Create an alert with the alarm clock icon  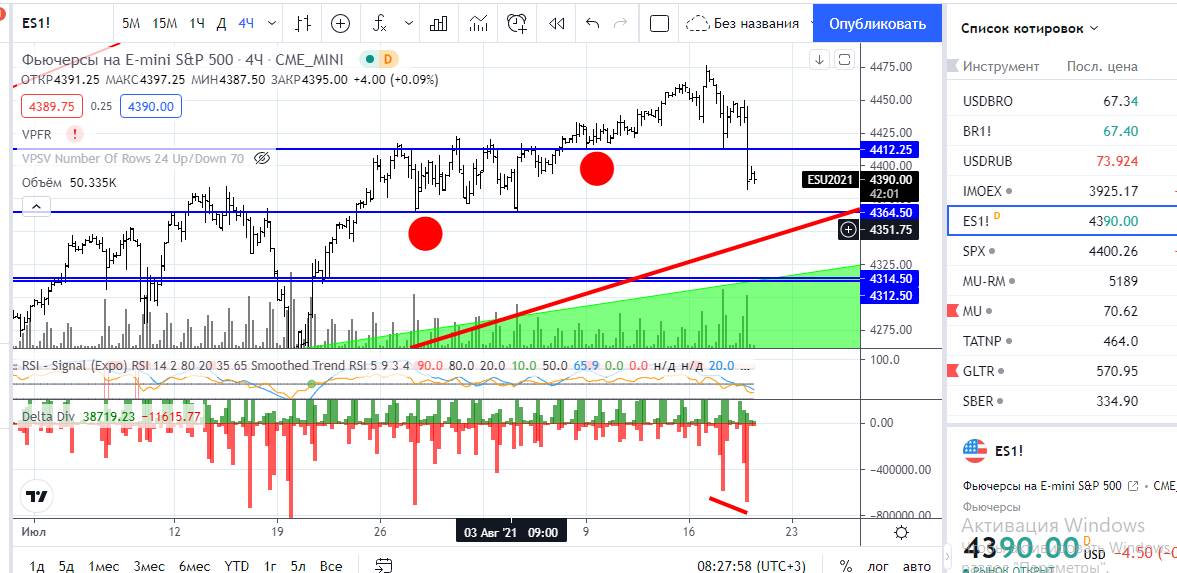pos(517,23)
